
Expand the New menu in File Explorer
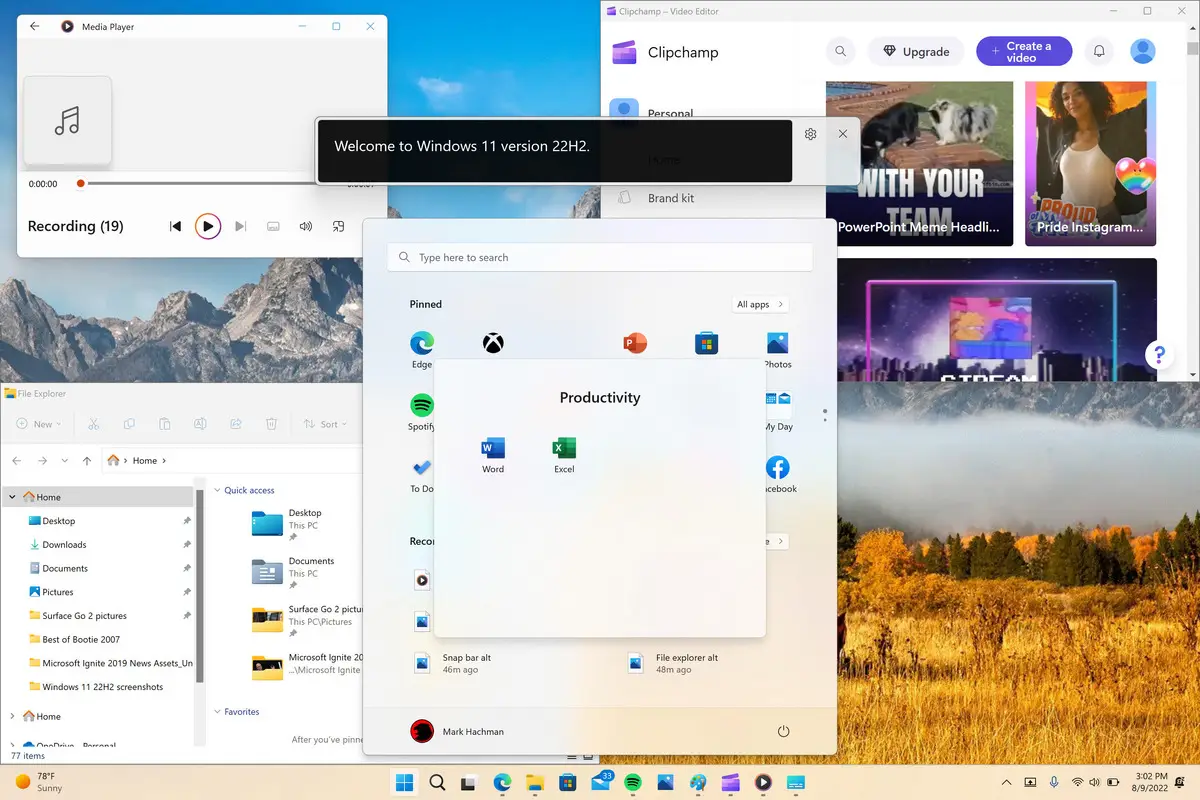38,423
